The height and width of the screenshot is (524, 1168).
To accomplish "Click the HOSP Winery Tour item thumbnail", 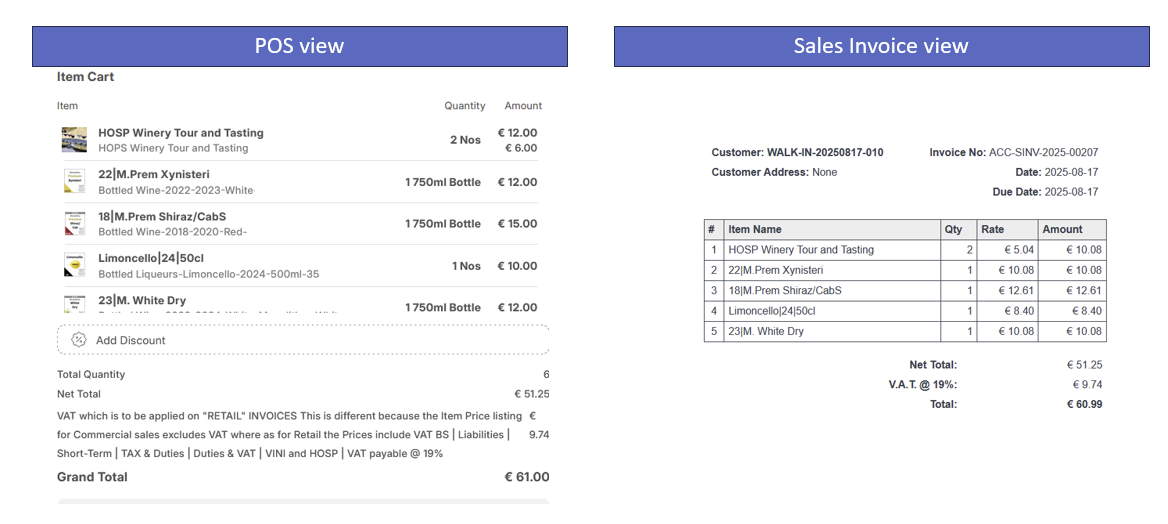I will pyautogui.click(x=74, y=140).
